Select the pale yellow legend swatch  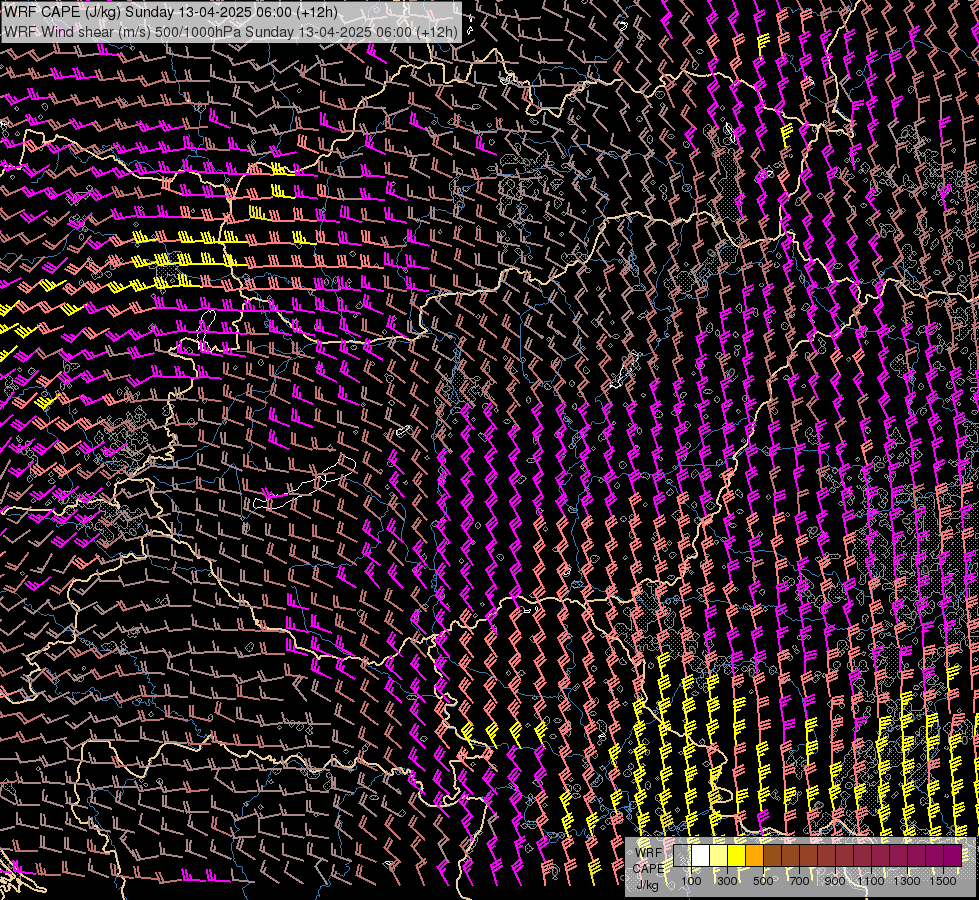[719, 855]
